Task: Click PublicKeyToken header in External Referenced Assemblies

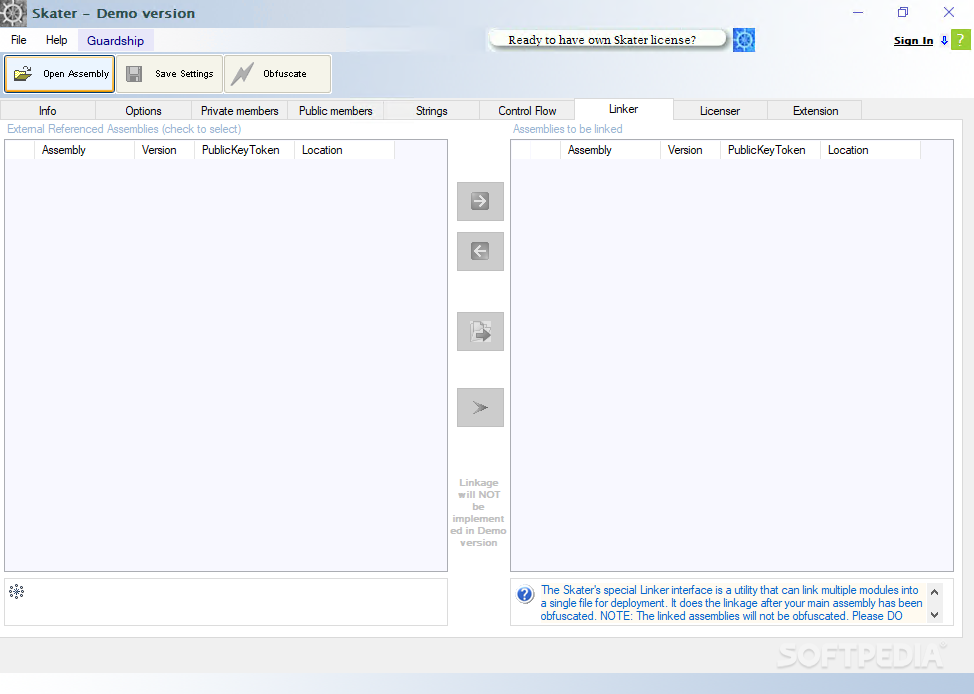Action: [245, 150]
